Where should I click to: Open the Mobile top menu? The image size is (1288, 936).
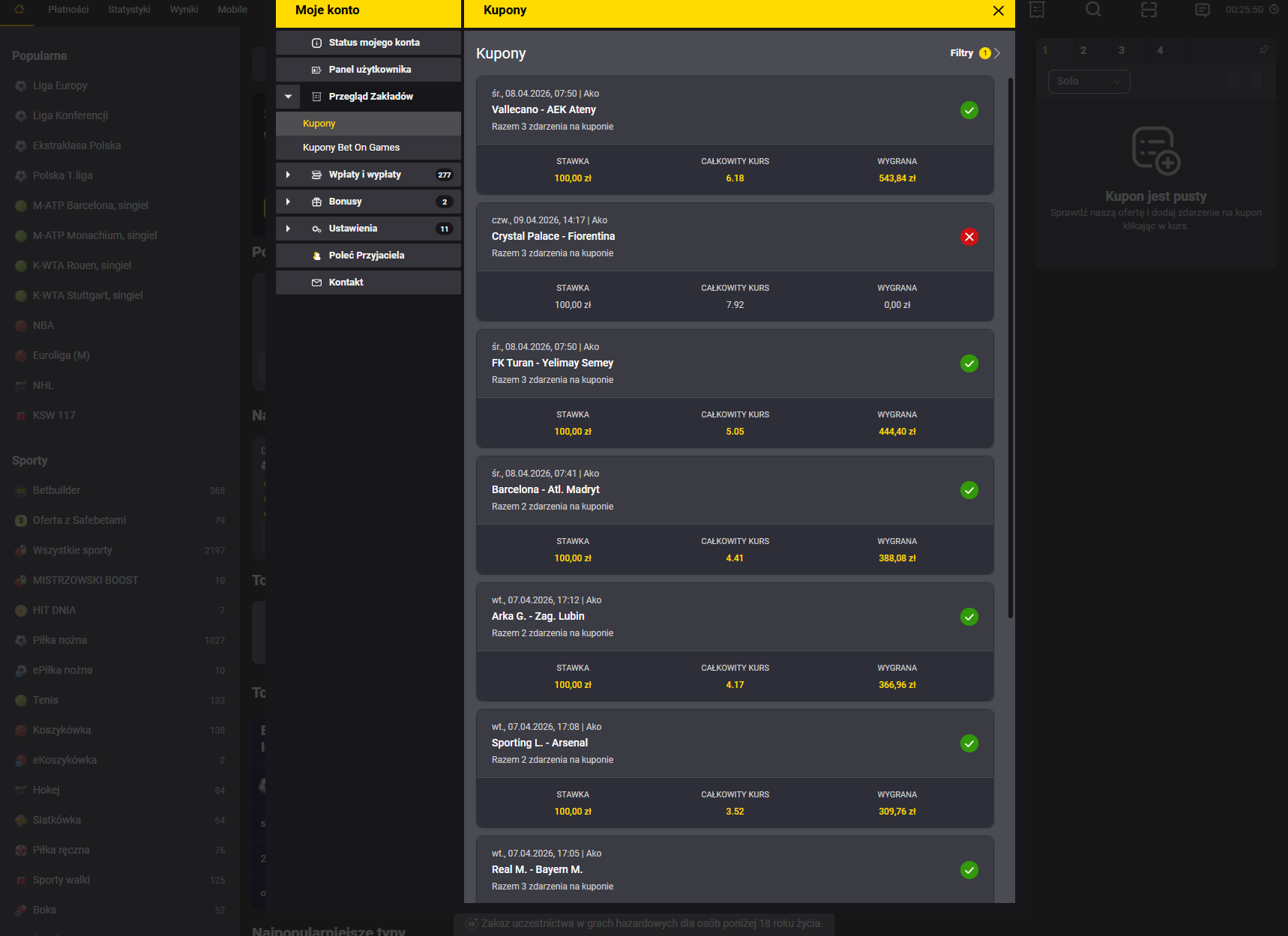coord(232,10)
